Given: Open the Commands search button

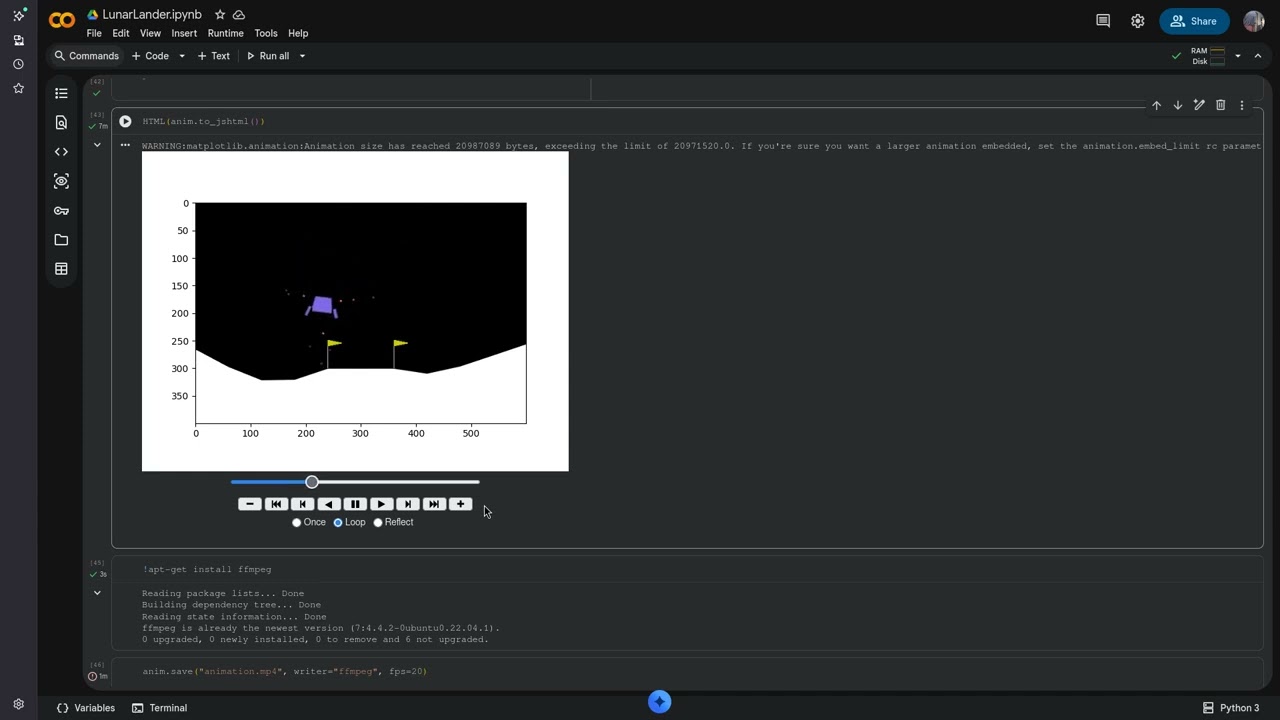Looking at the screenshot, I should (87, 56).
